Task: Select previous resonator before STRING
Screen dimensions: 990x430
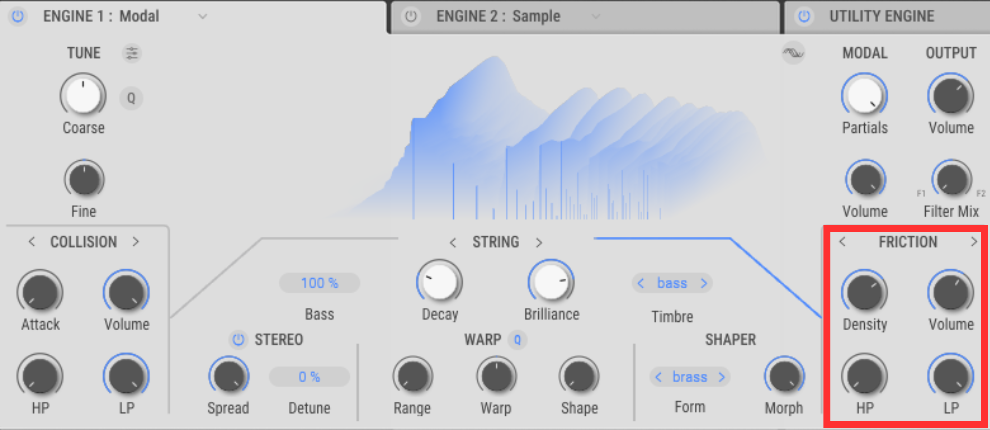Action: point(452,242)
